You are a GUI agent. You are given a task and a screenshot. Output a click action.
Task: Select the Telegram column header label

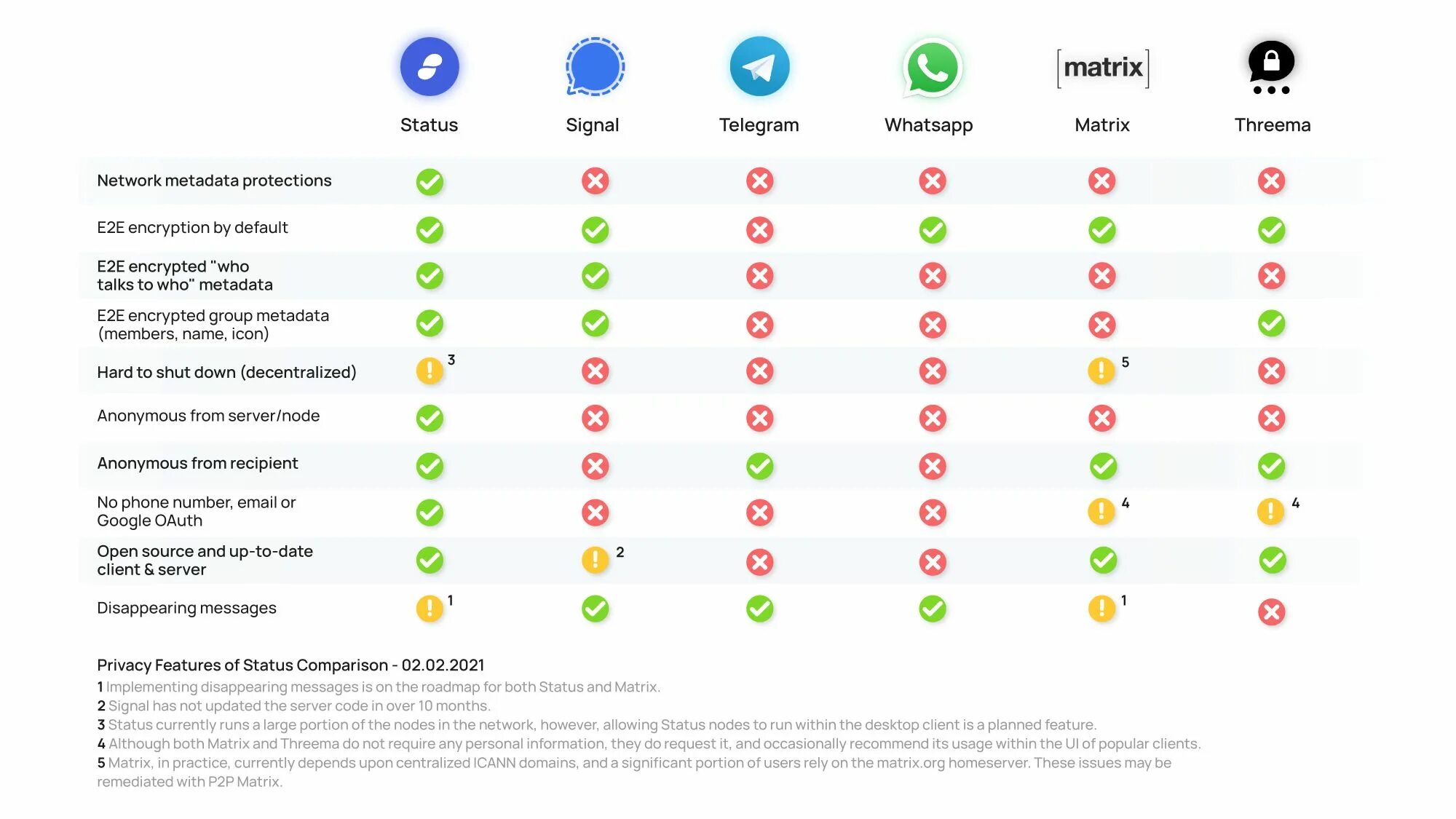click(758, 124)
